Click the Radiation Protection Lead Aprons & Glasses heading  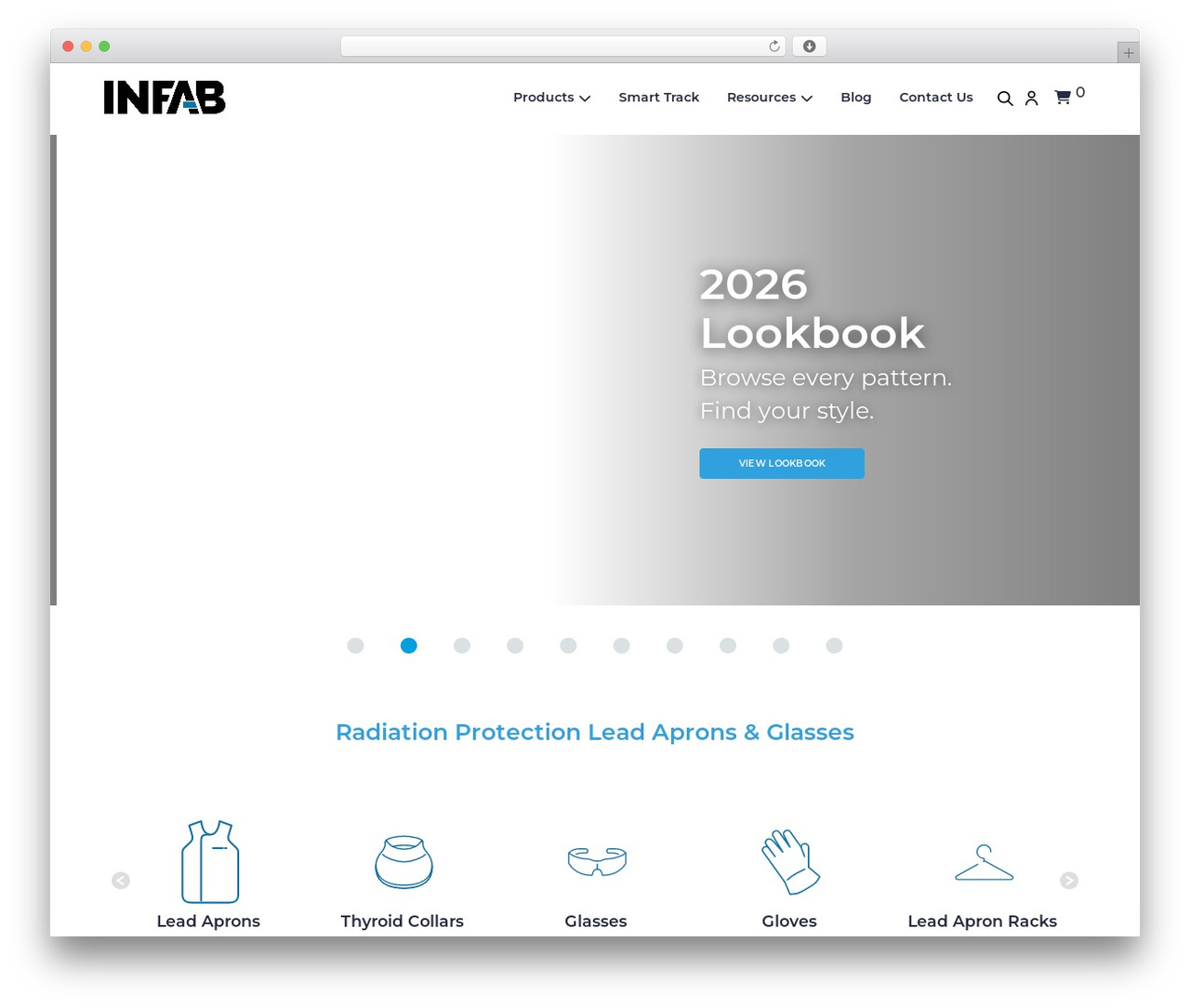(x=595, y=733)
